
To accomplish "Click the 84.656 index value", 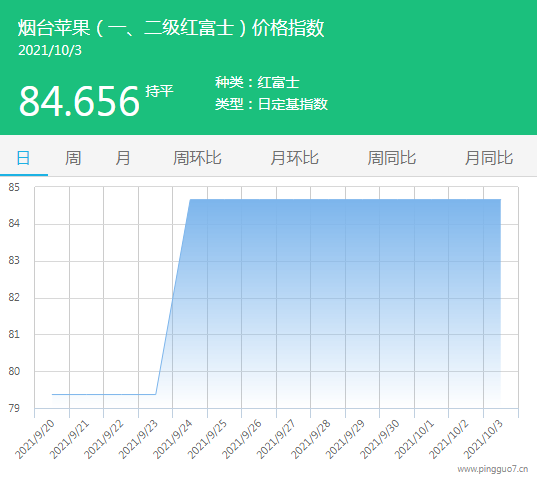I will [79, 101].
